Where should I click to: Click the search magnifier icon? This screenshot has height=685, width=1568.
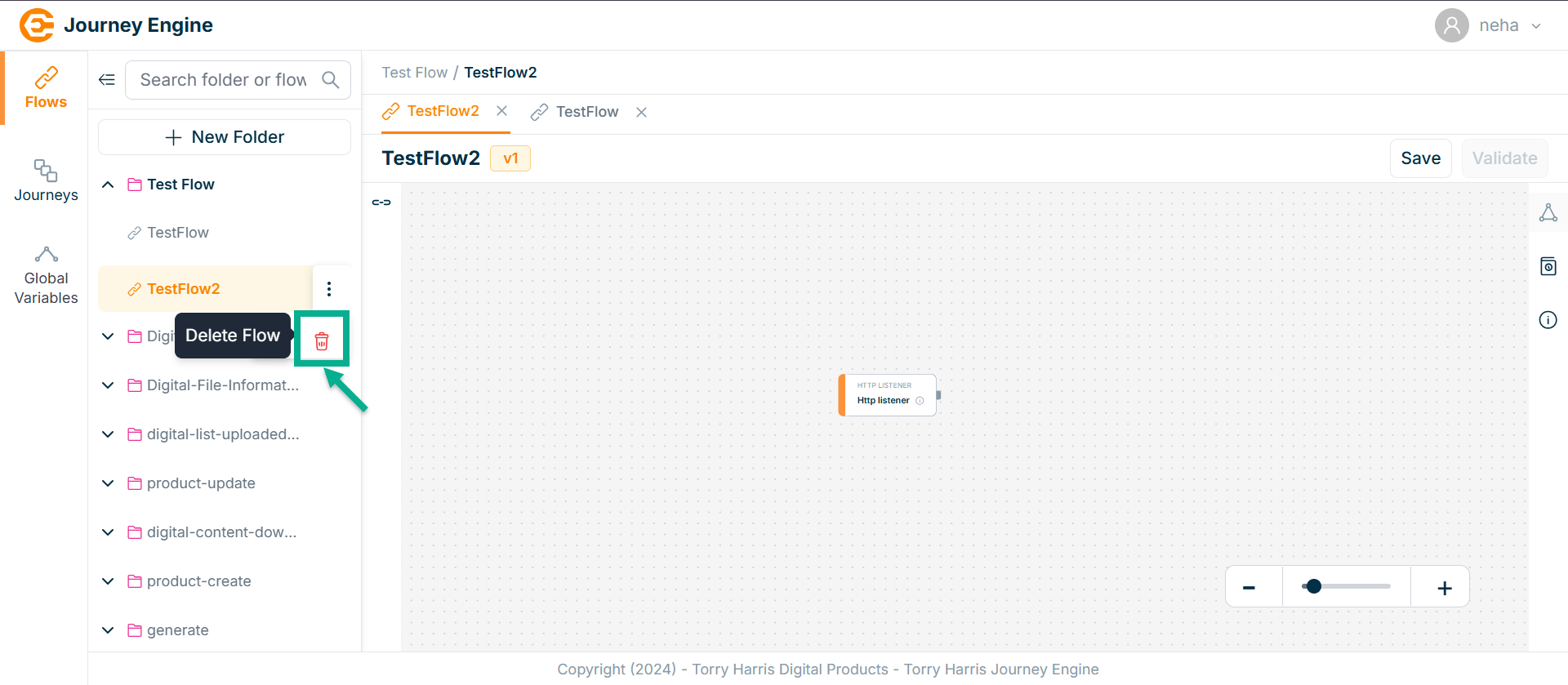(331, 80)
